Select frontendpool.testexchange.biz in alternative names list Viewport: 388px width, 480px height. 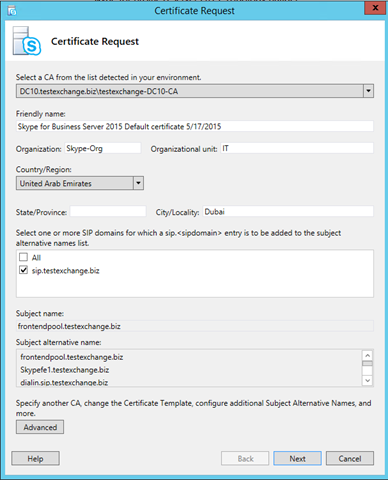click(x=72, y=357)
